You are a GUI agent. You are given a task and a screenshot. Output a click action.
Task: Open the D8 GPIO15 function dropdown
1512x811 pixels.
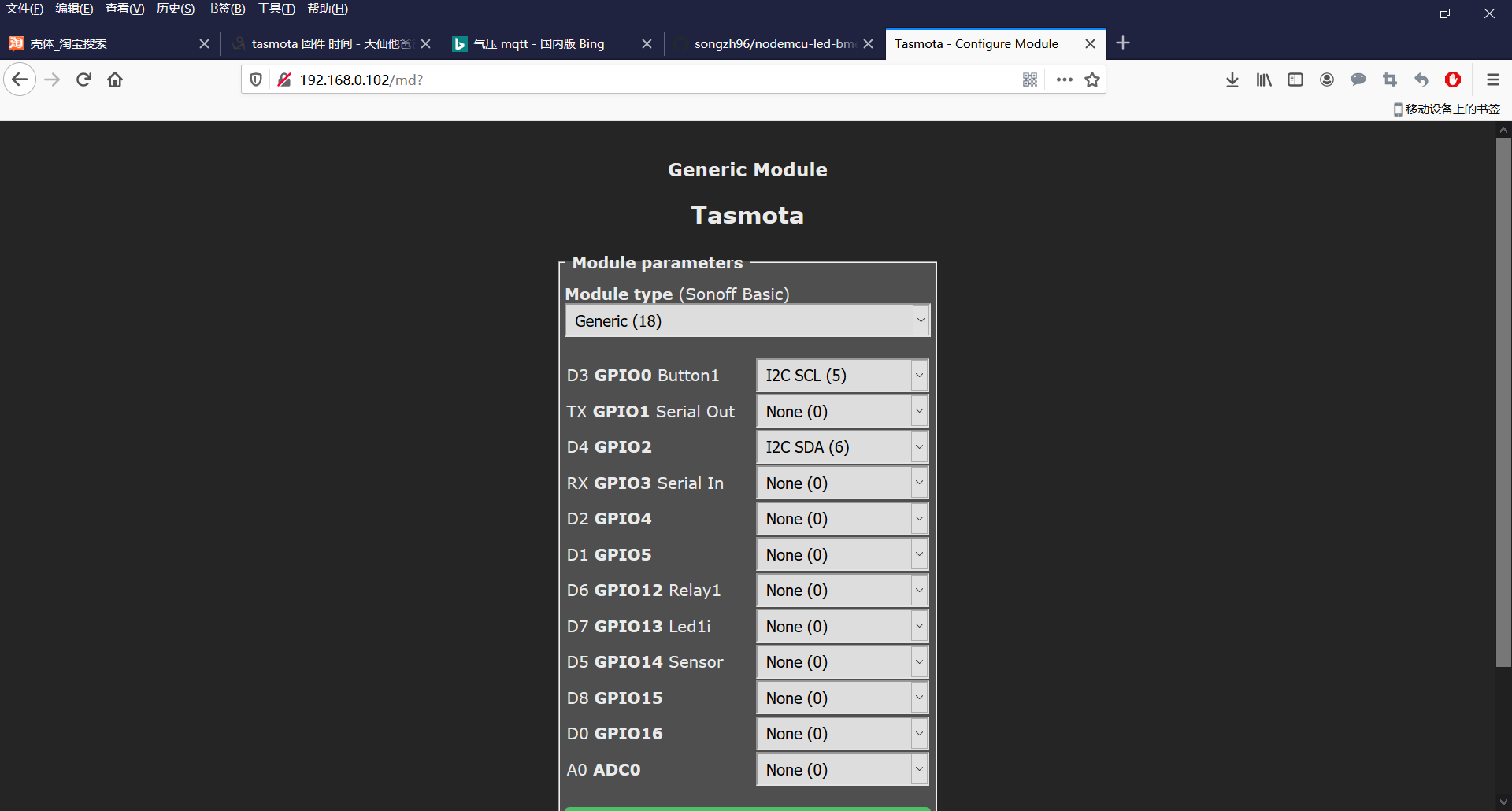843,698
